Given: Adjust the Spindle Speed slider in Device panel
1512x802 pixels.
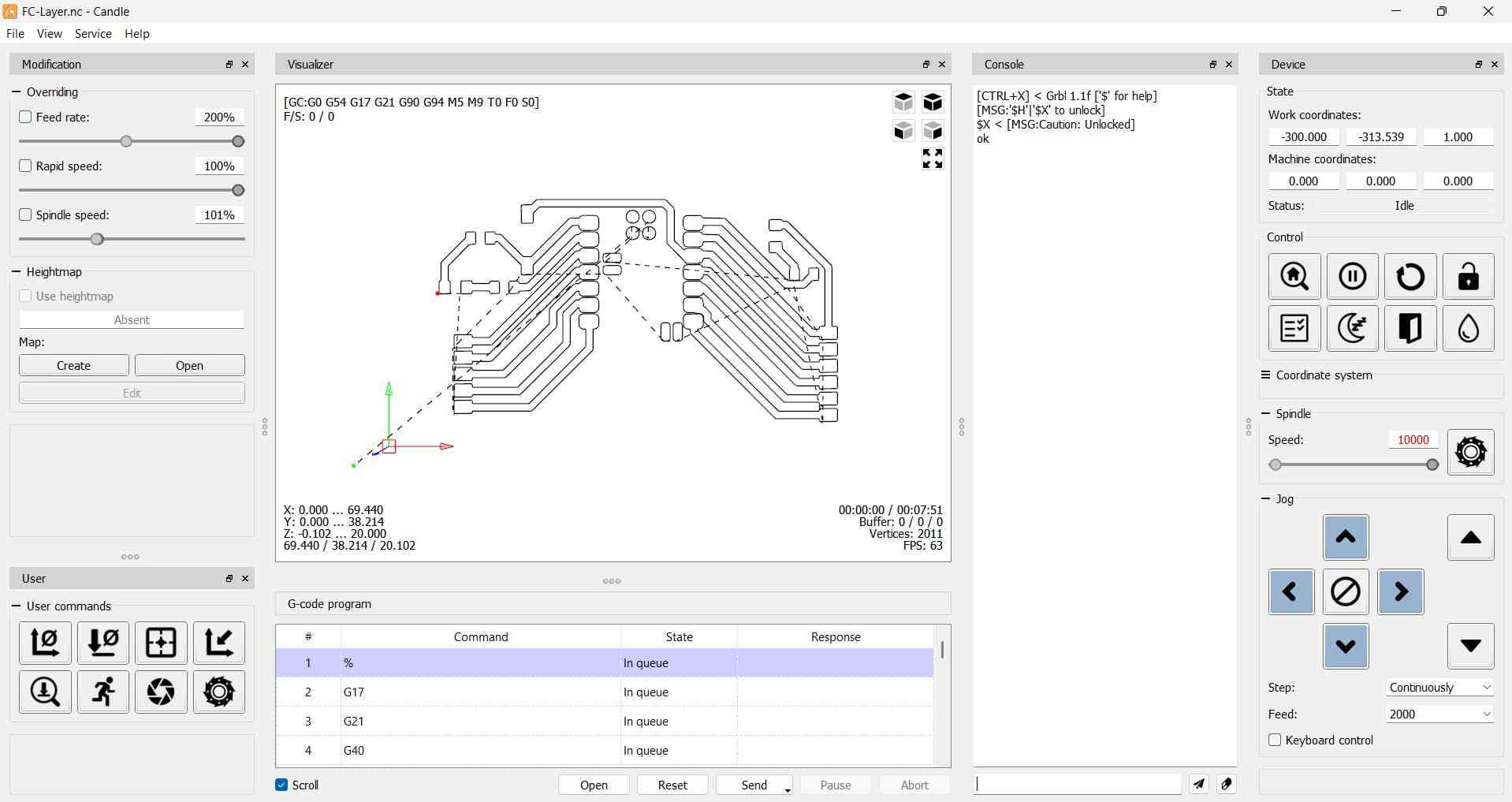Looking at the screenshot, I should pos(1354,464).
